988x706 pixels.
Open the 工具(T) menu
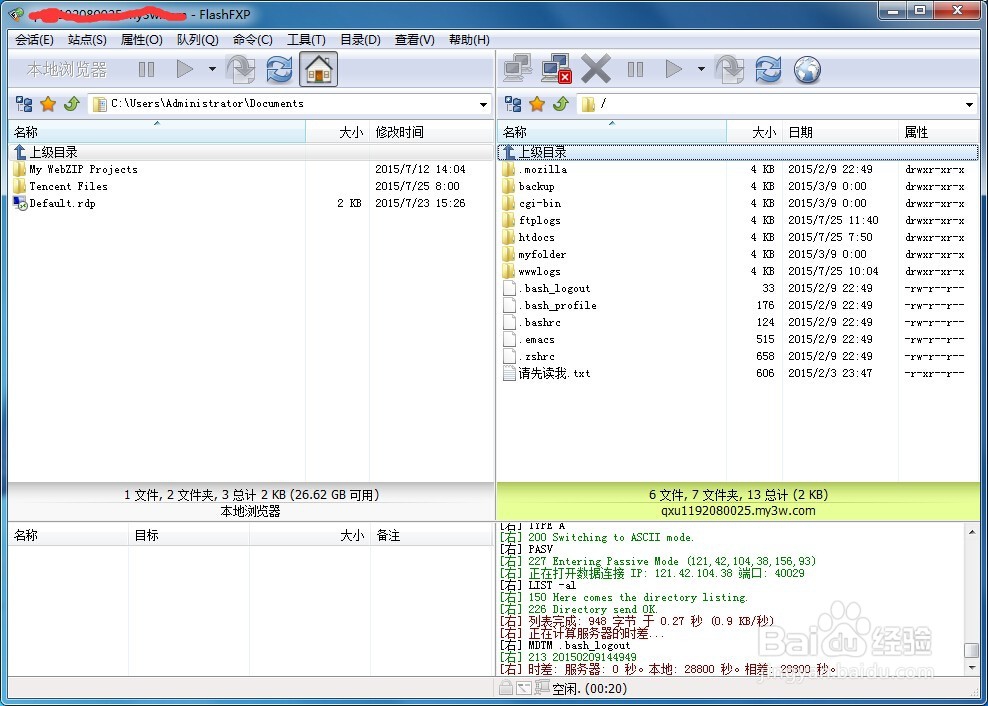pos(306,40)
